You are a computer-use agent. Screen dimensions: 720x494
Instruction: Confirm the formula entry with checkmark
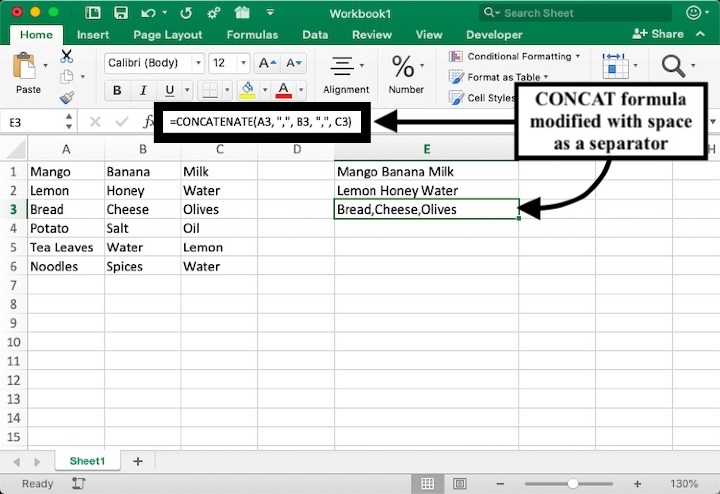pyautogui.click(x=122, y=122)
